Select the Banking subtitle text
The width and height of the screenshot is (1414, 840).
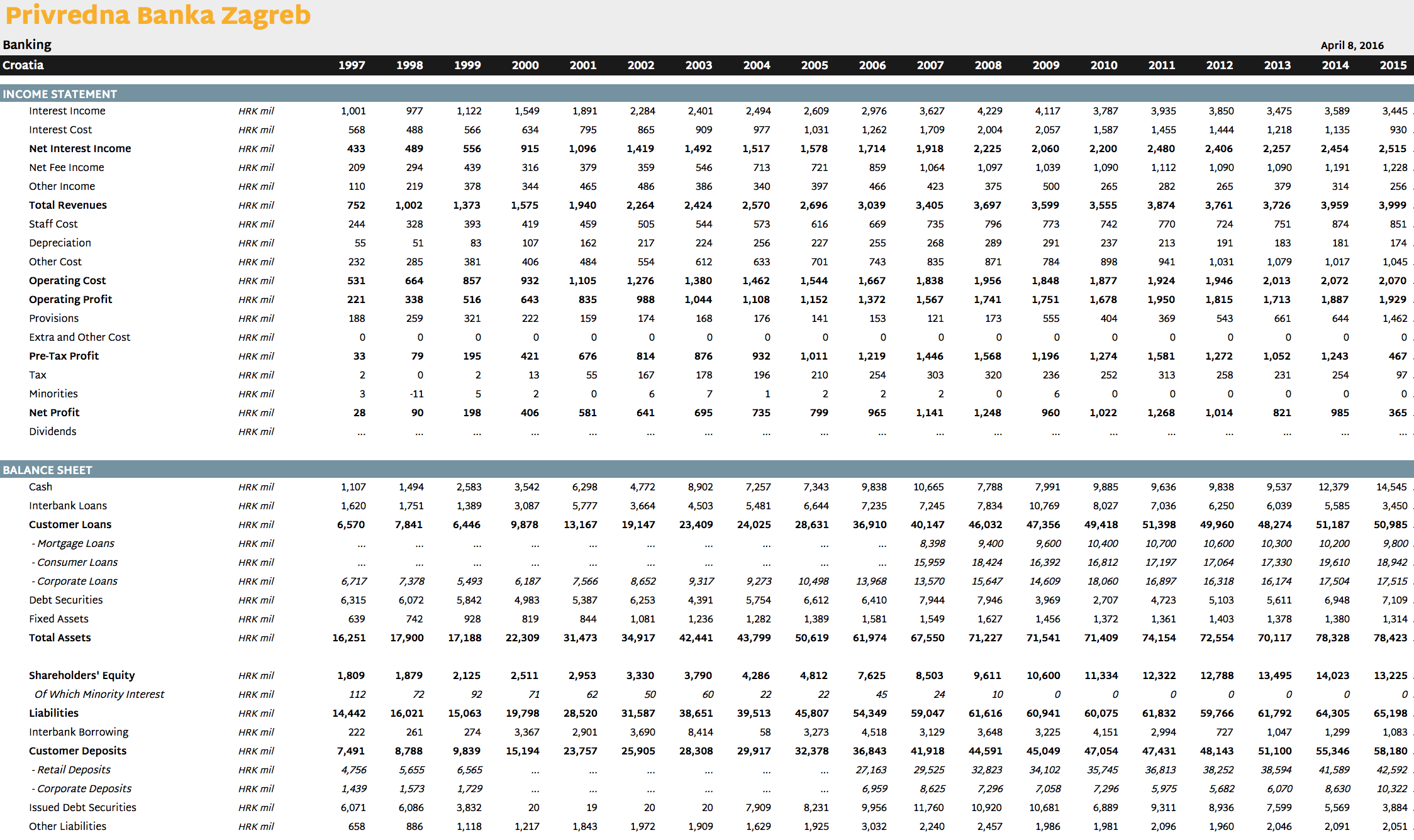27,45
